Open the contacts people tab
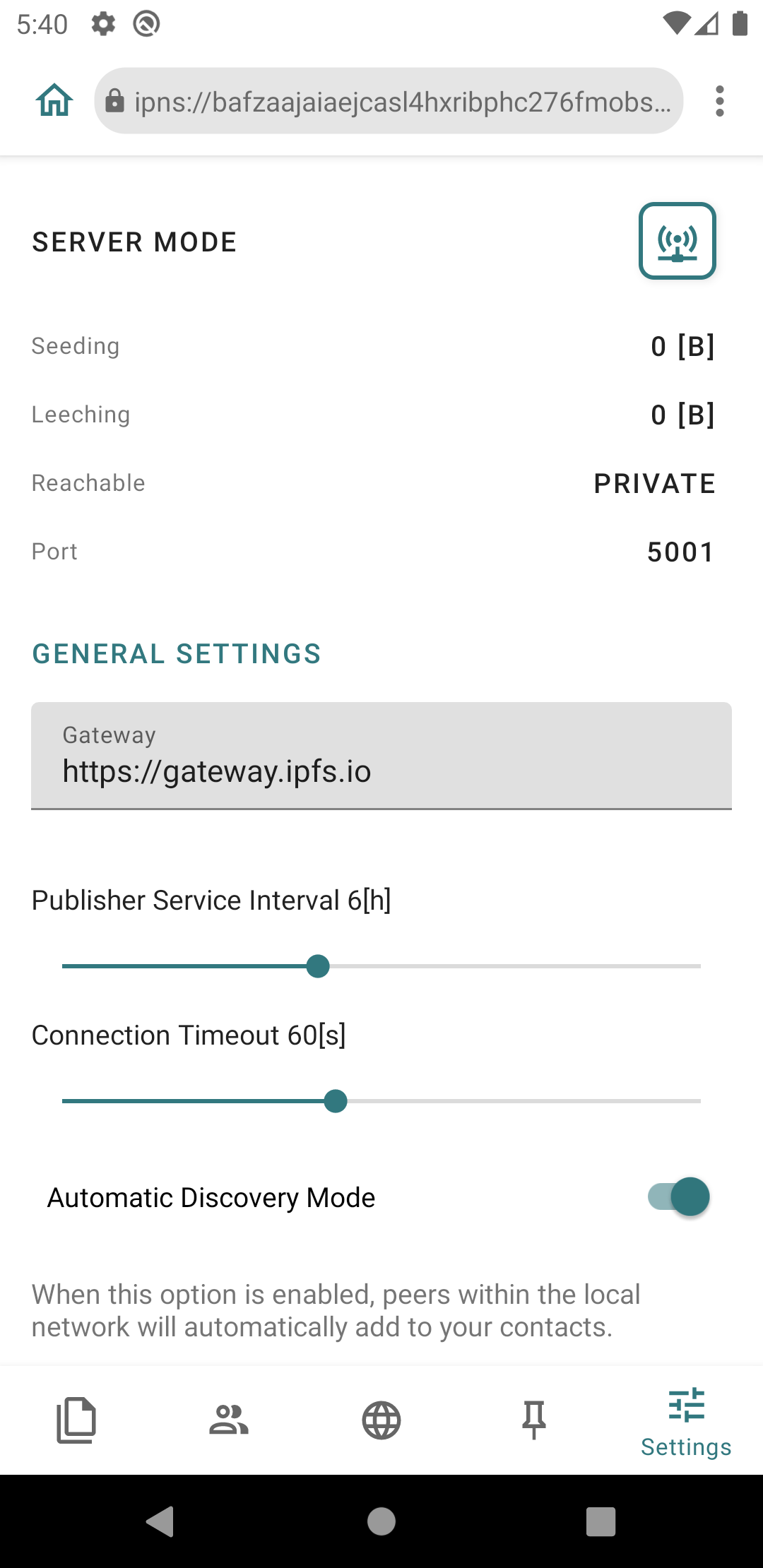Screen dimensions: 763x1568 tap(229, 1420)
